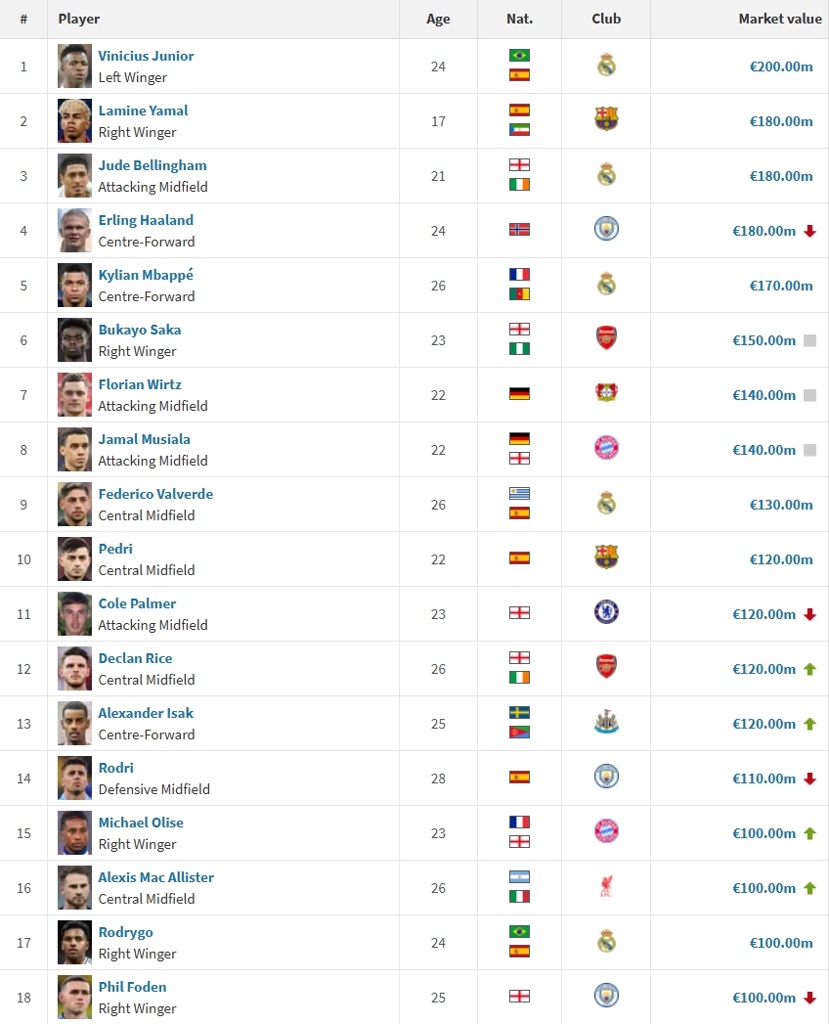
Task: Click Barcelona crest in Lamine Yamal's row
Action: [606, 120]
